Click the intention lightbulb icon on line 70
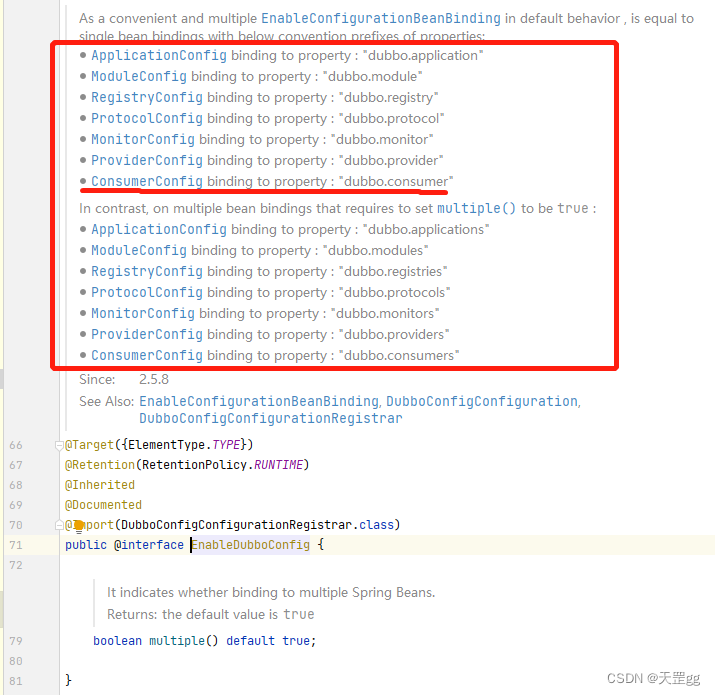This screenshot has height=695, width=715. [x=79, y=526]
